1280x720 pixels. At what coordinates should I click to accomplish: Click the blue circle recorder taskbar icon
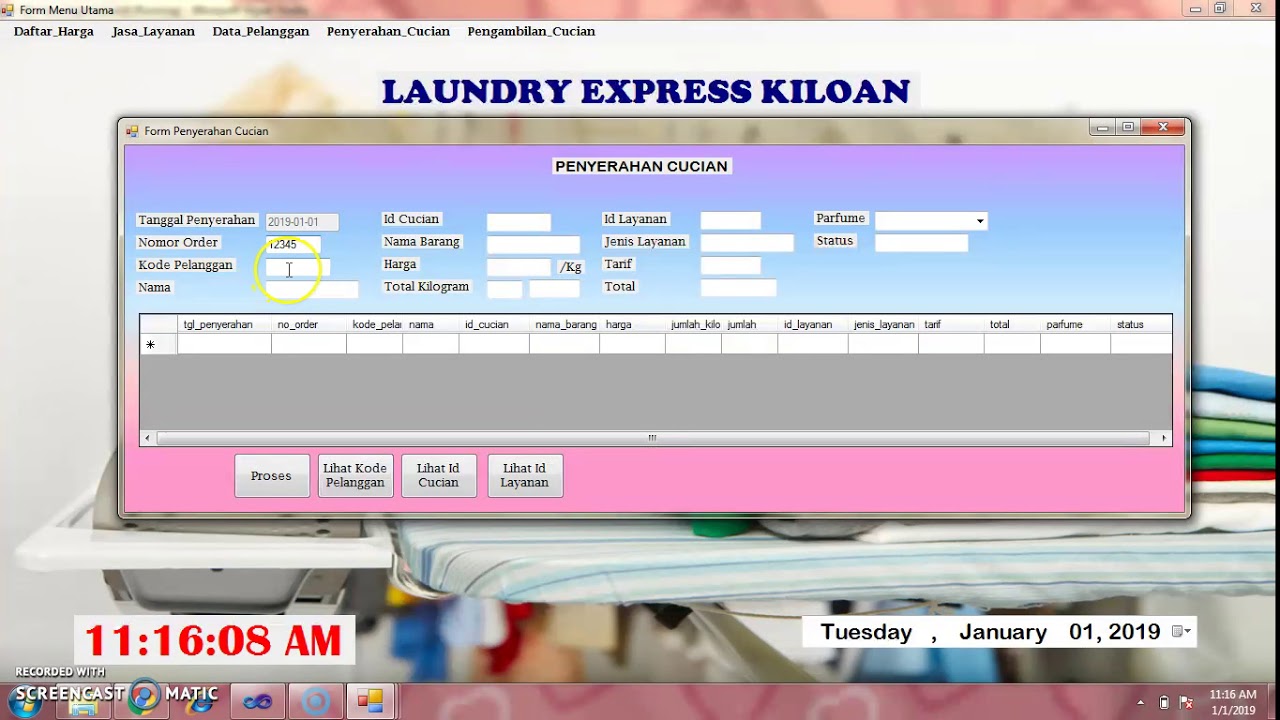coord(315,702)
